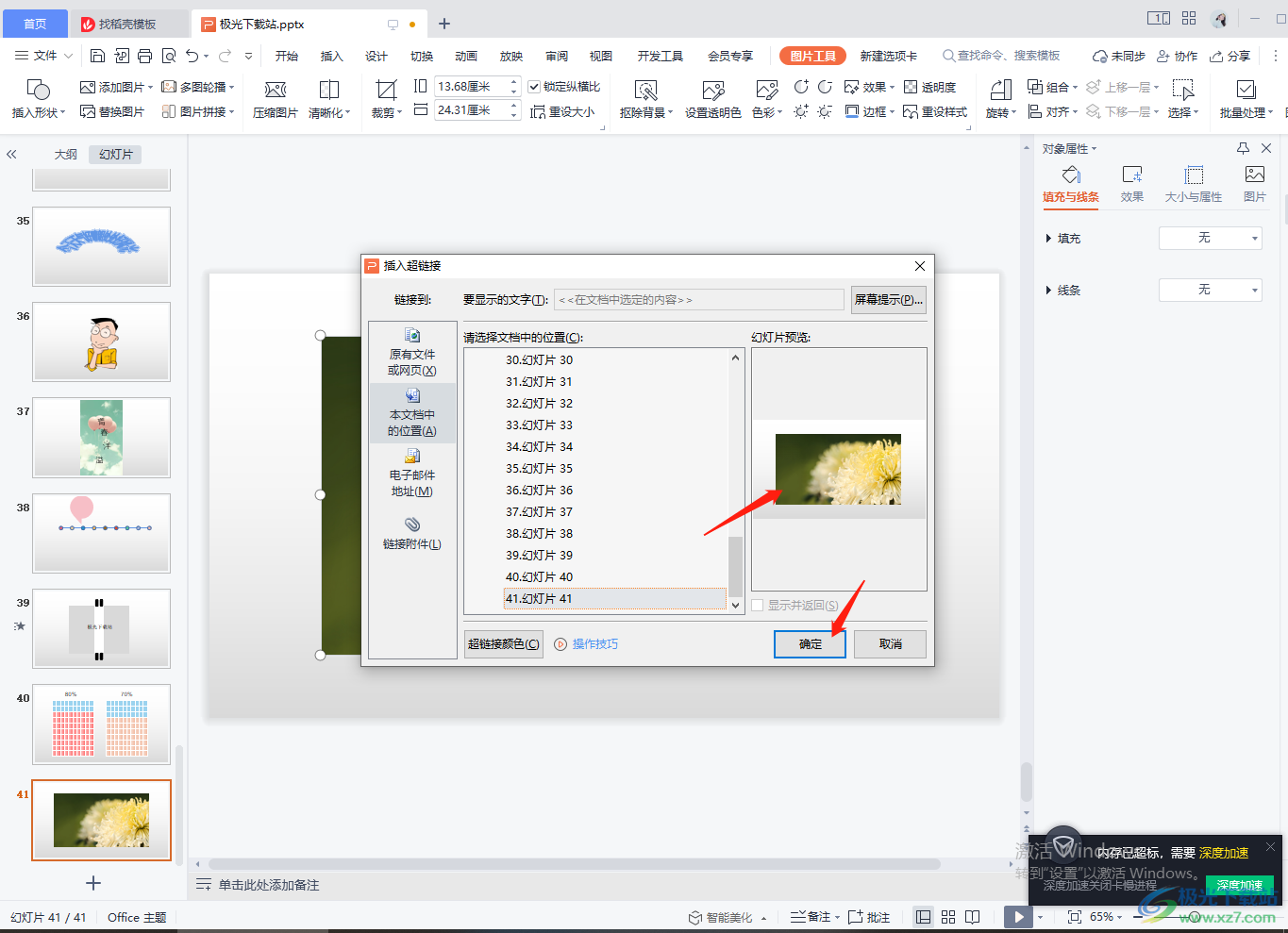Click the Save icon in quick toolbar

97,56
